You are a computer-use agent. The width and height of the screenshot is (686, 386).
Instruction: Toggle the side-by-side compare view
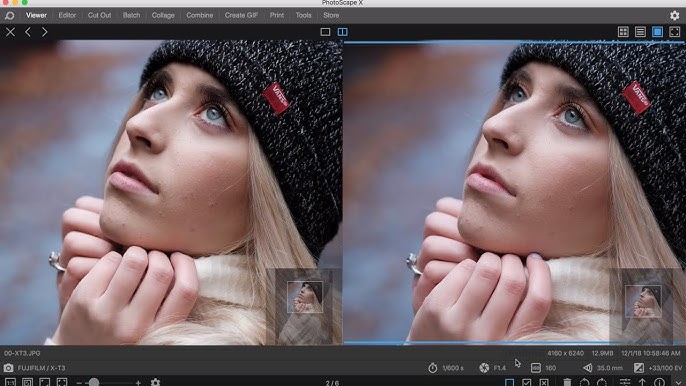click(x=343, y=32)
